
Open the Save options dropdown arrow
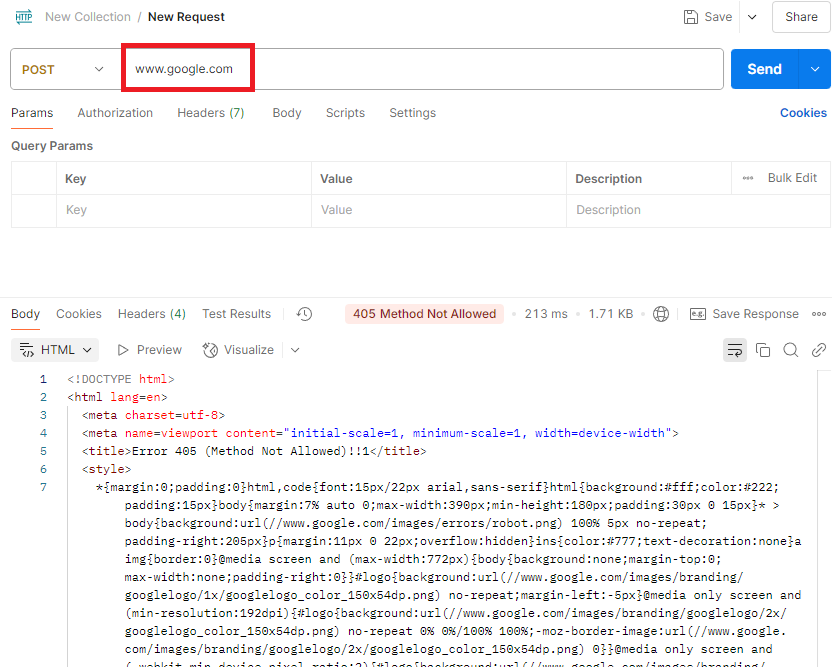pyautogui.click(x=752, y=17)
